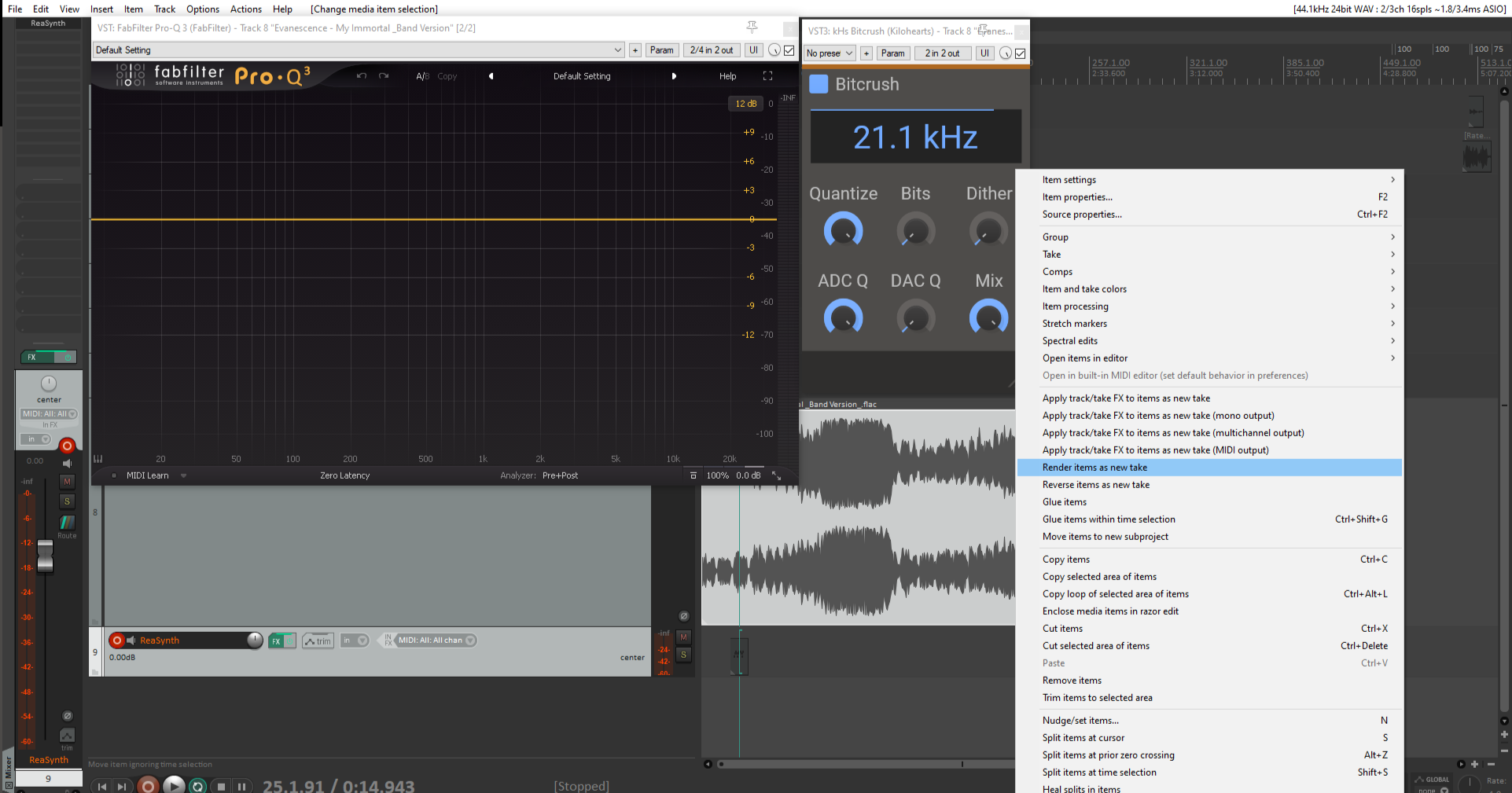Mute track 9 in arrange meter area
This screenshot has height=793, width=1512.
pos(683,637)
